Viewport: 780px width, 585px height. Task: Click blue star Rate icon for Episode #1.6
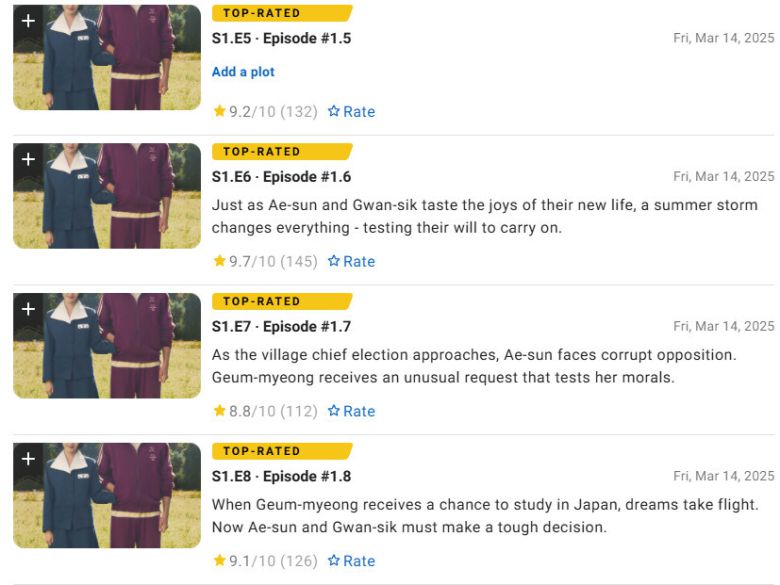tap(334, 262)
